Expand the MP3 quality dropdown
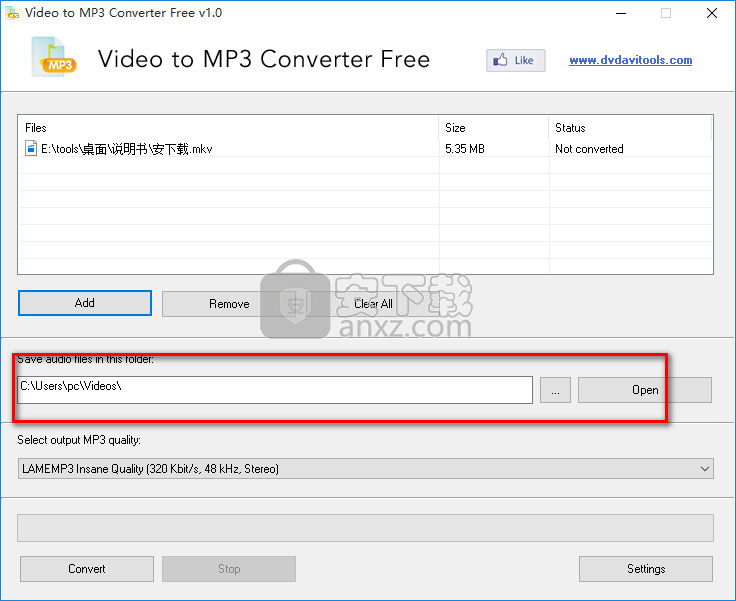 [705, 469]
